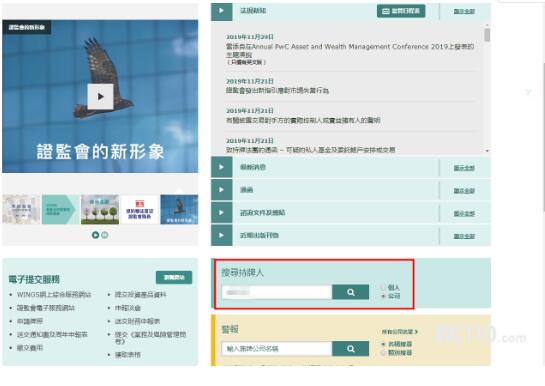Click the 警報 company name input field
The image size is (545, 386).
click(277, 348)
